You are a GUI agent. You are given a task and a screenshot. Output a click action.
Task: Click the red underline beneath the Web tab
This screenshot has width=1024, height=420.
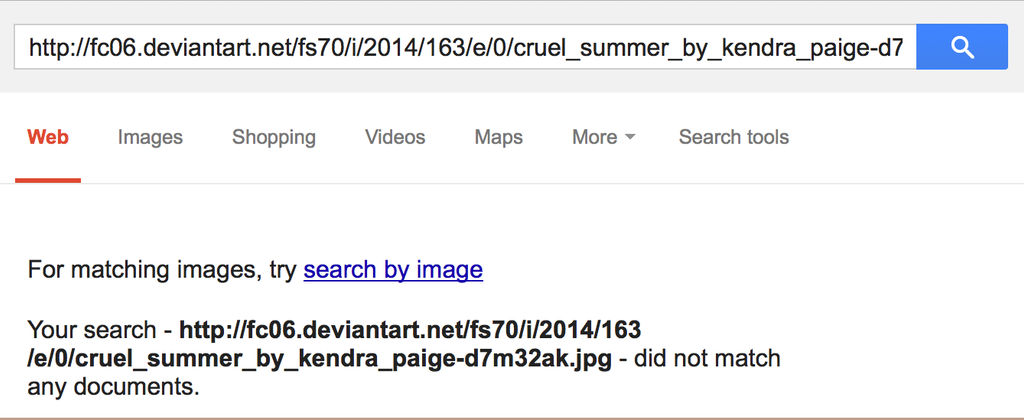(48, 180)
